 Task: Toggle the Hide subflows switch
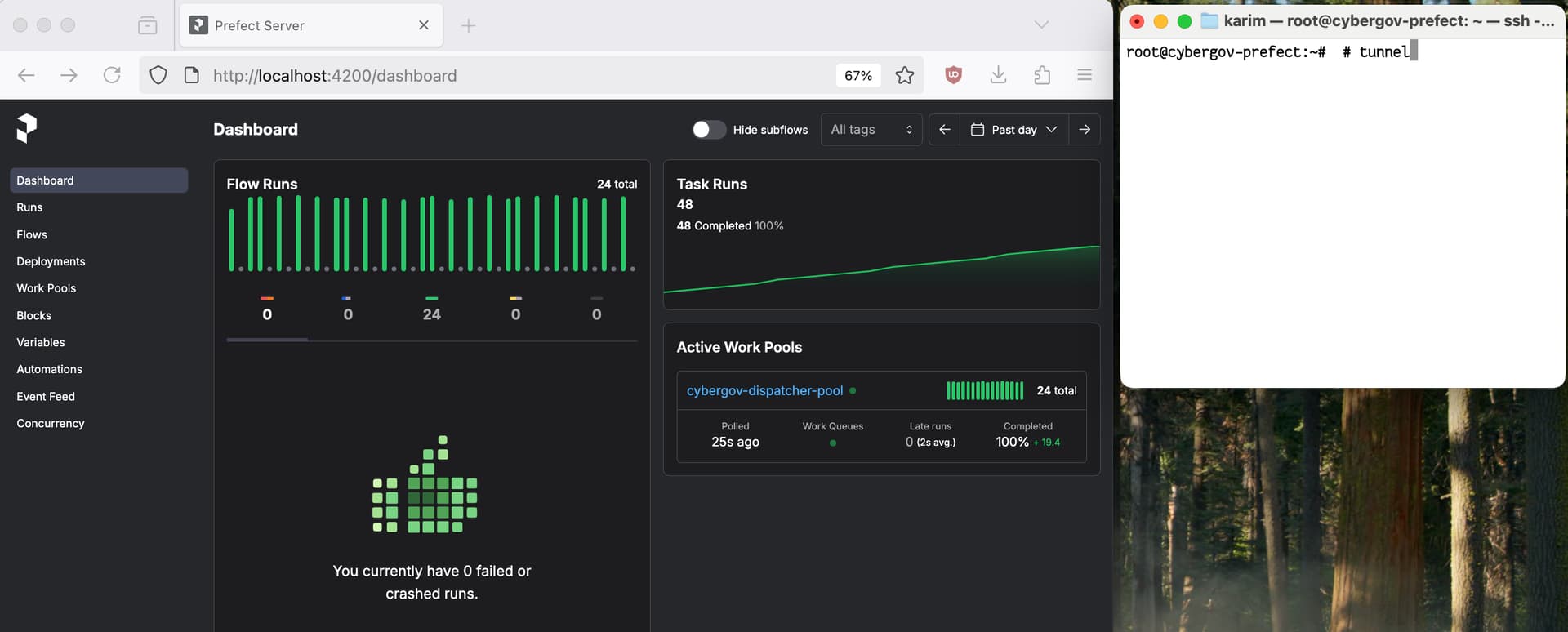point(709,130)
